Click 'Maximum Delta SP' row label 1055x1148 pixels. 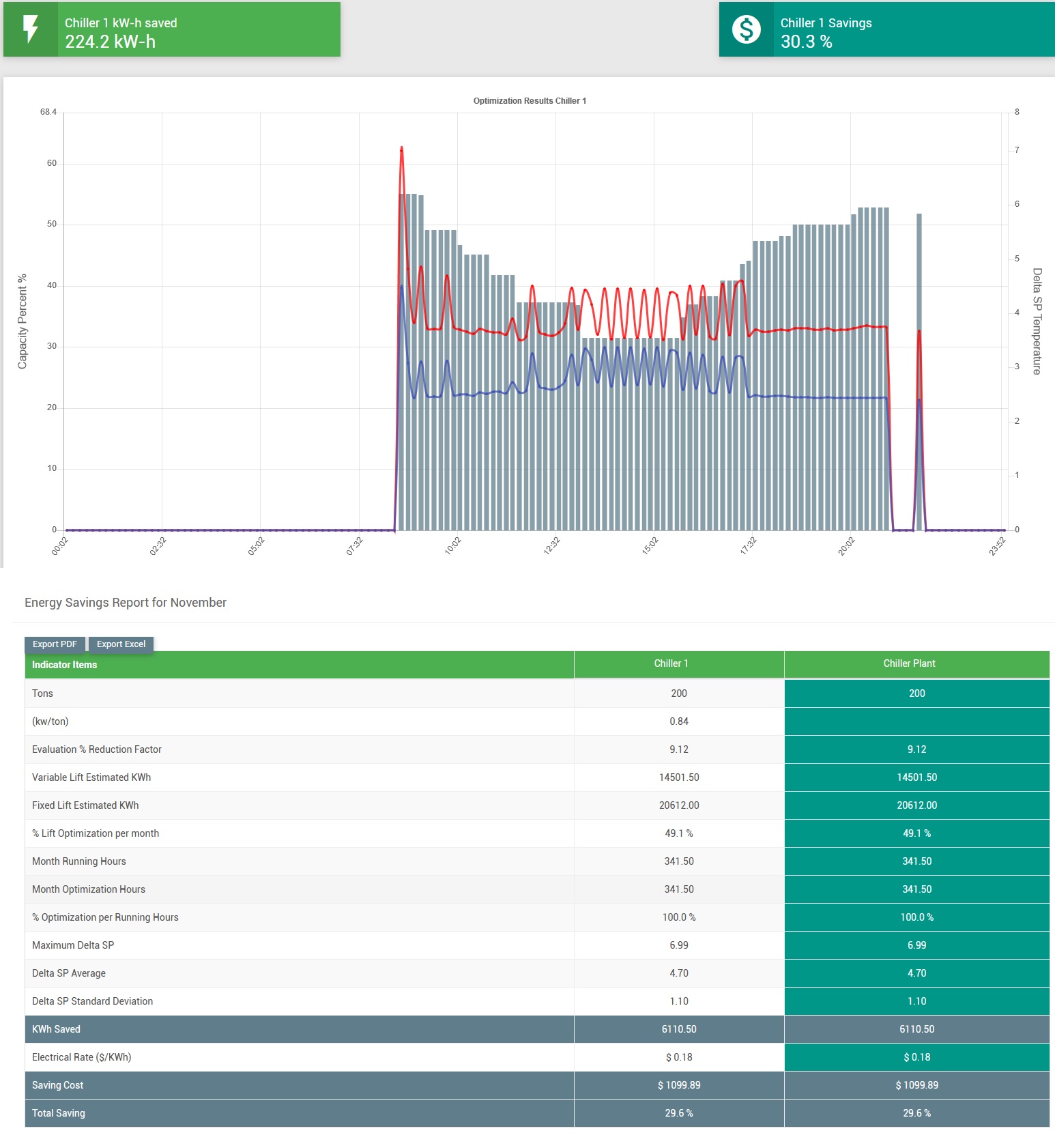(73, 945)
